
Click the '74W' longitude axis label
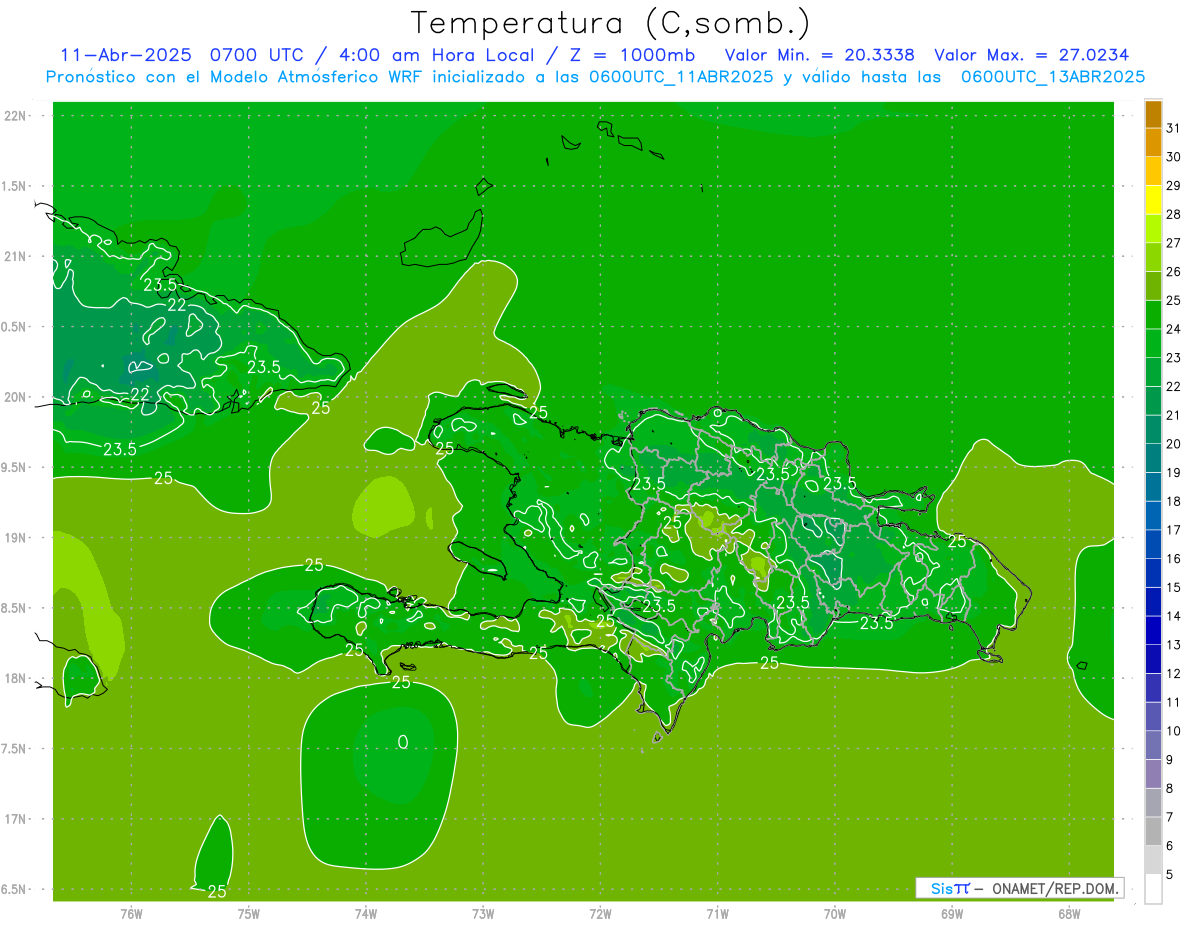[x=366, y=914]
